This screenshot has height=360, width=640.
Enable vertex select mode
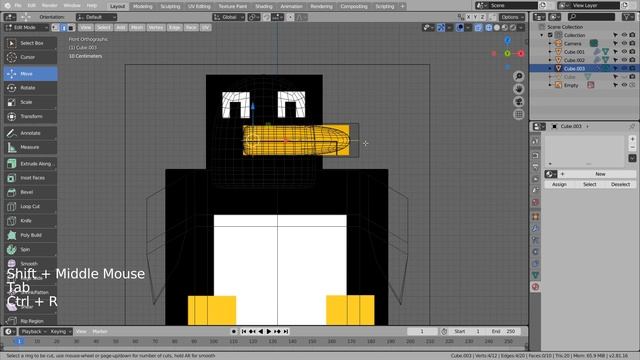(x=56, y=28)
